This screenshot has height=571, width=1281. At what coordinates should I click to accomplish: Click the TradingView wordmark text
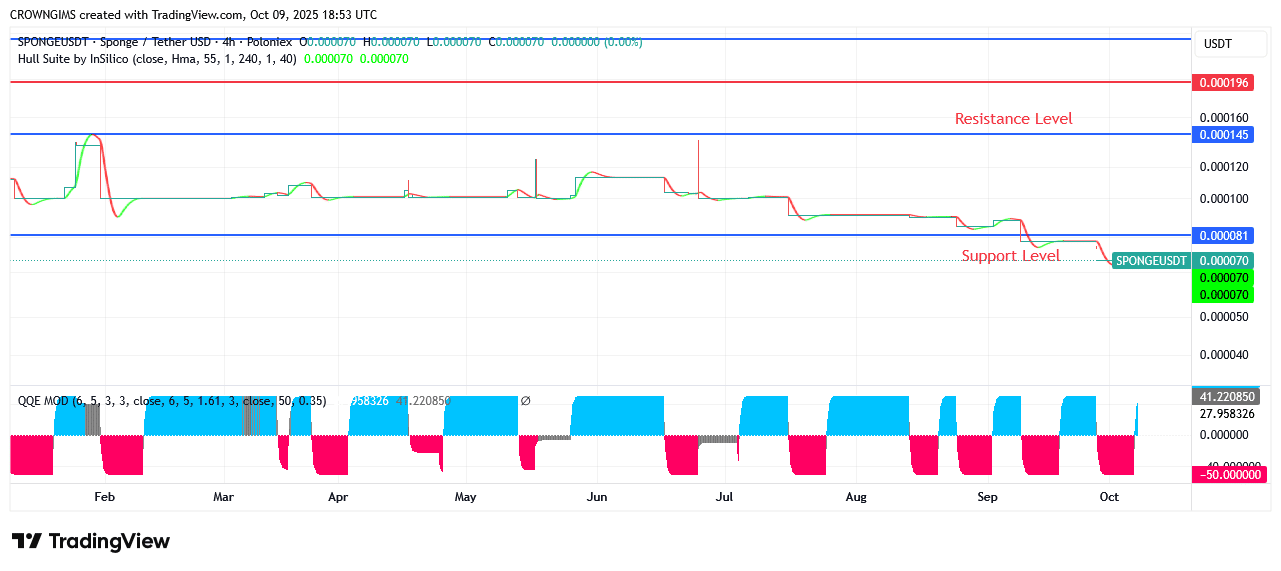[x=109, y=541]
